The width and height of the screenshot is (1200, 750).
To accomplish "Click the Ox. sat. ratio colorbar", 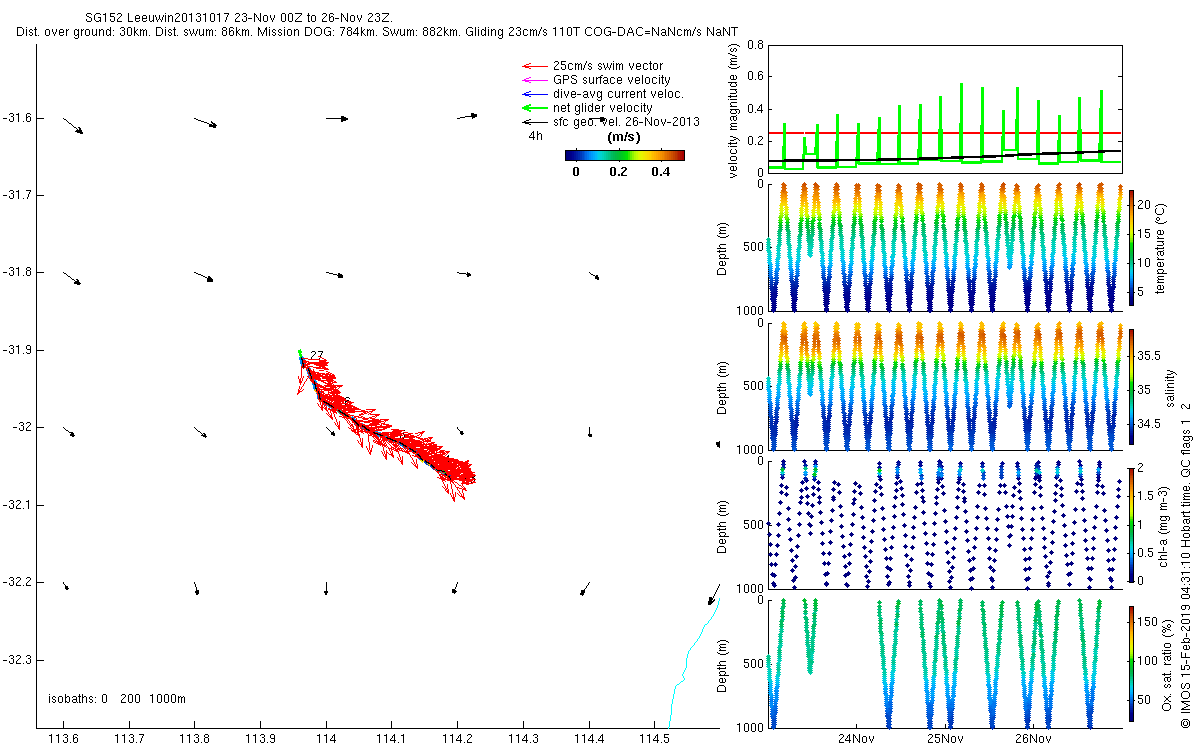I will click(1131, 665).
